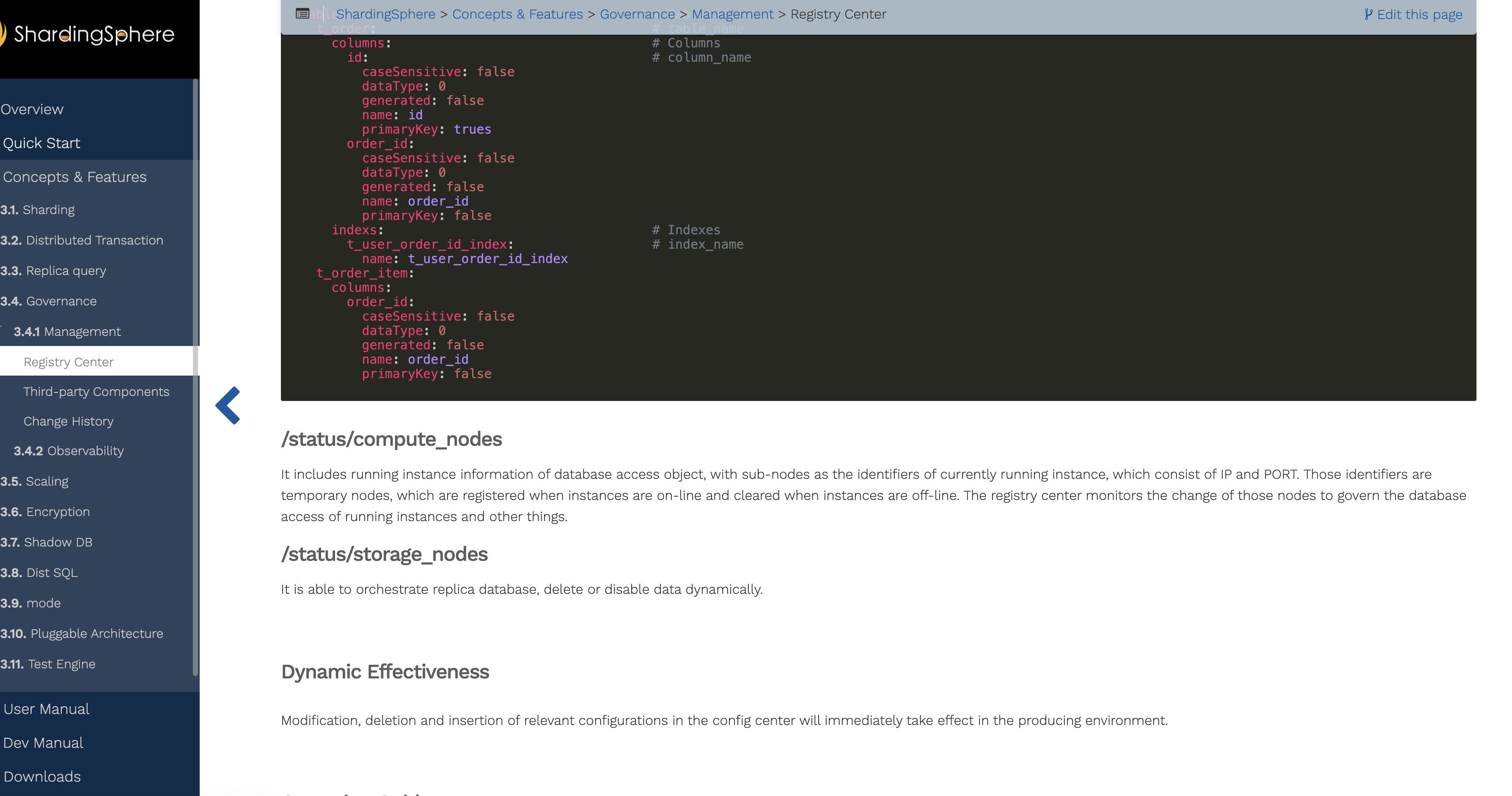Select Quick Start in sidebar

[x=41, y=143]
